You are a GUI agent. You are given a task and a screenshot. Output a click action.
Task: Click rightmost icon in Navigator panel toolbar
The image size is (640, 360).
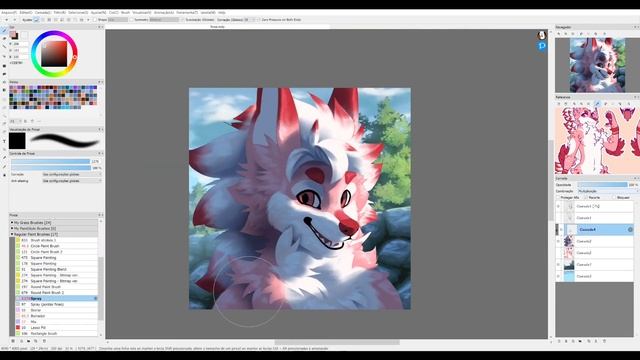pyautogui.click(x=604, y=33)
